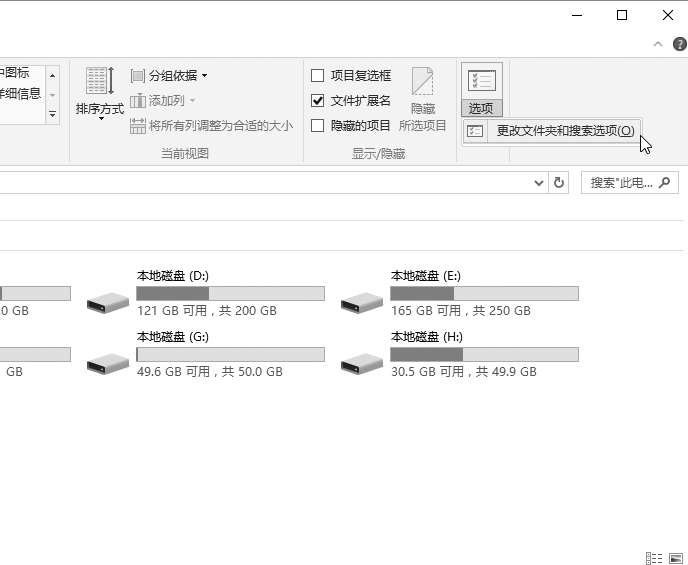Close the File Explorer window
This screenshot has height=565, width=688.
click(x=667, y=15)
